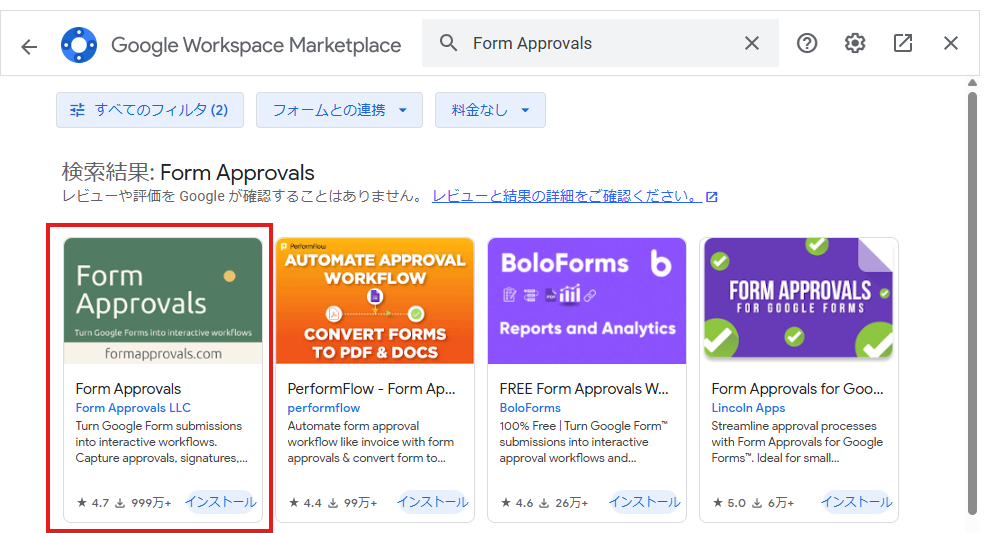Click the 26万+ download count
The width and height of the screenshot is (985, 533).
coord(564,503)
